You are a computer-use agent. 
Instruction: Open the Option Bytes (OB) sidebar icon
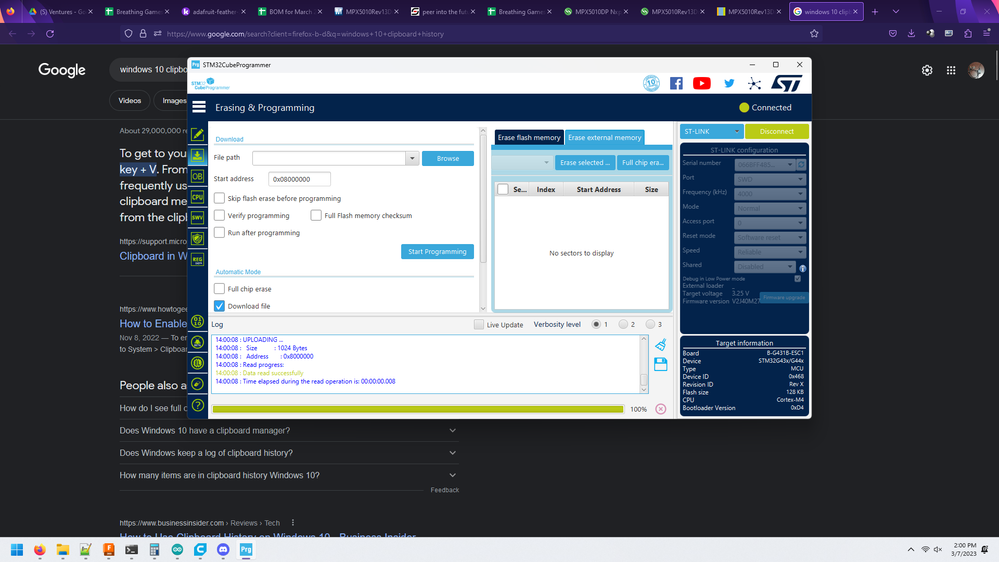[x=198, y=177]
